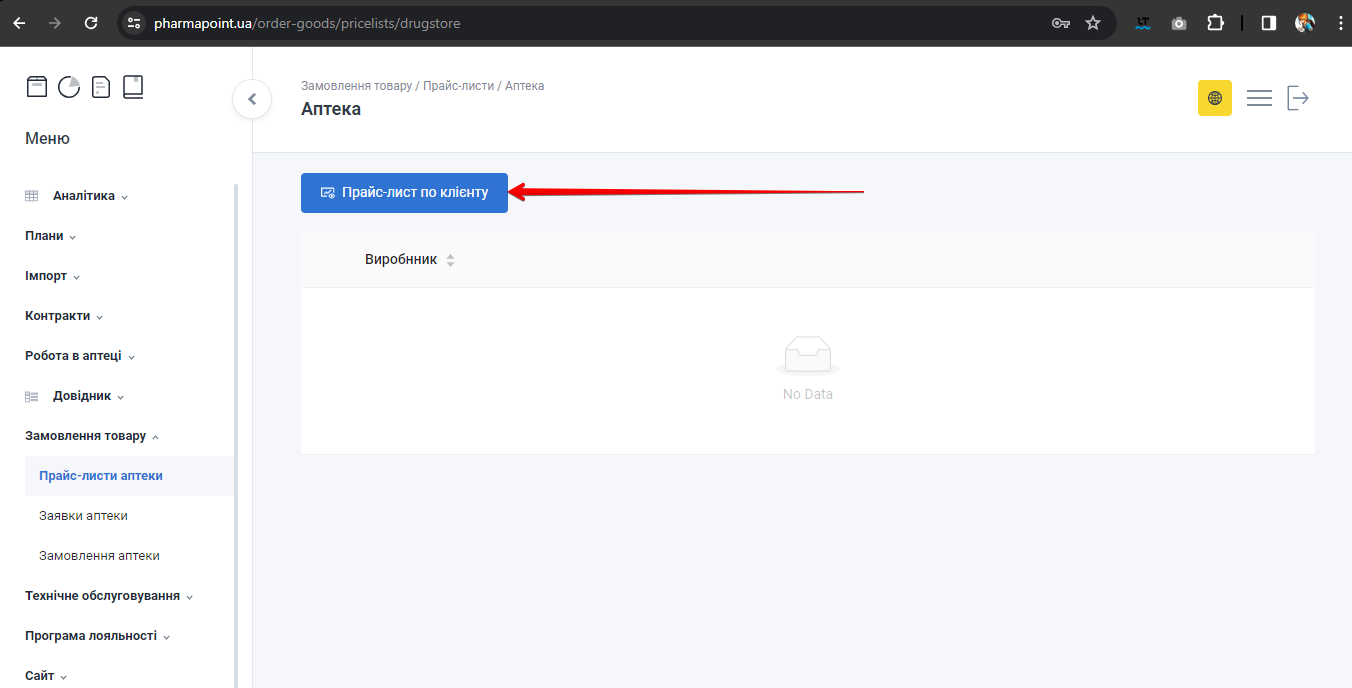Image resolution: width=1352 pixels, height=688 pixels.
Task: Open the bookmarked book icon in sidebar
Action: click(x=133, y=87)
